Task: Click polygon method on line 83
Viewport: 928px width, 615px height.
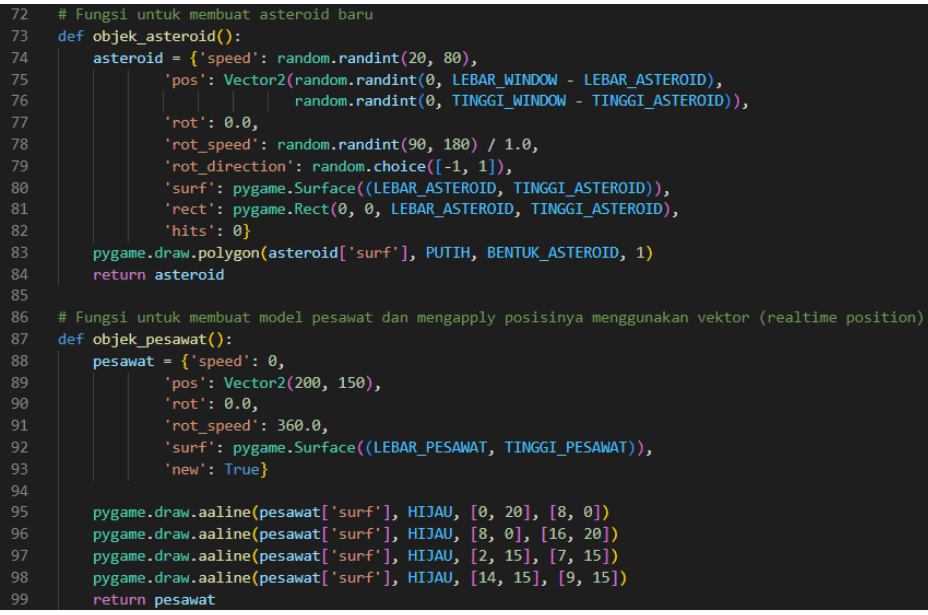Action: point(228,253)
